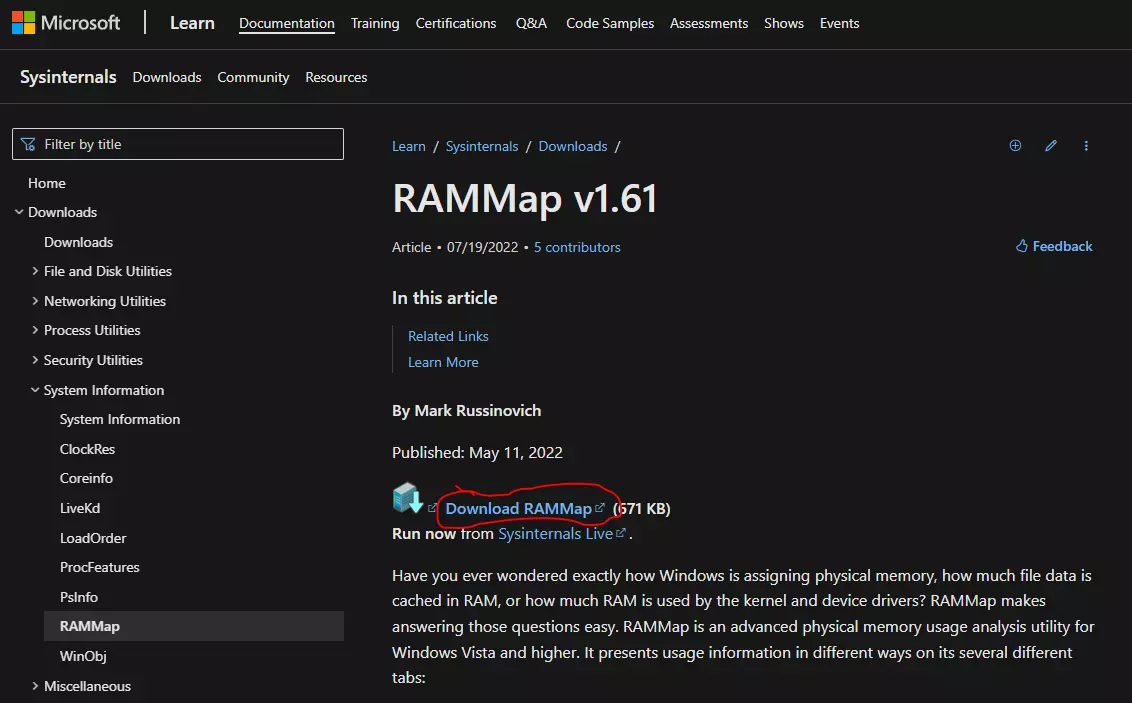Click the Learn breadcrumb link

click(x=409, y=147)
